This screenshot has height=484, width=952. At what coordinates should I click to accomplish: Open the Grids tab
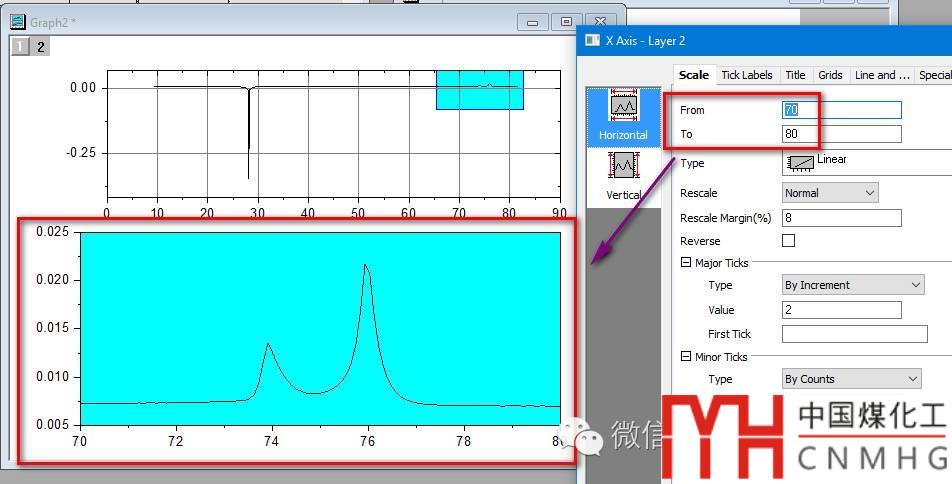tap(830, 75)
